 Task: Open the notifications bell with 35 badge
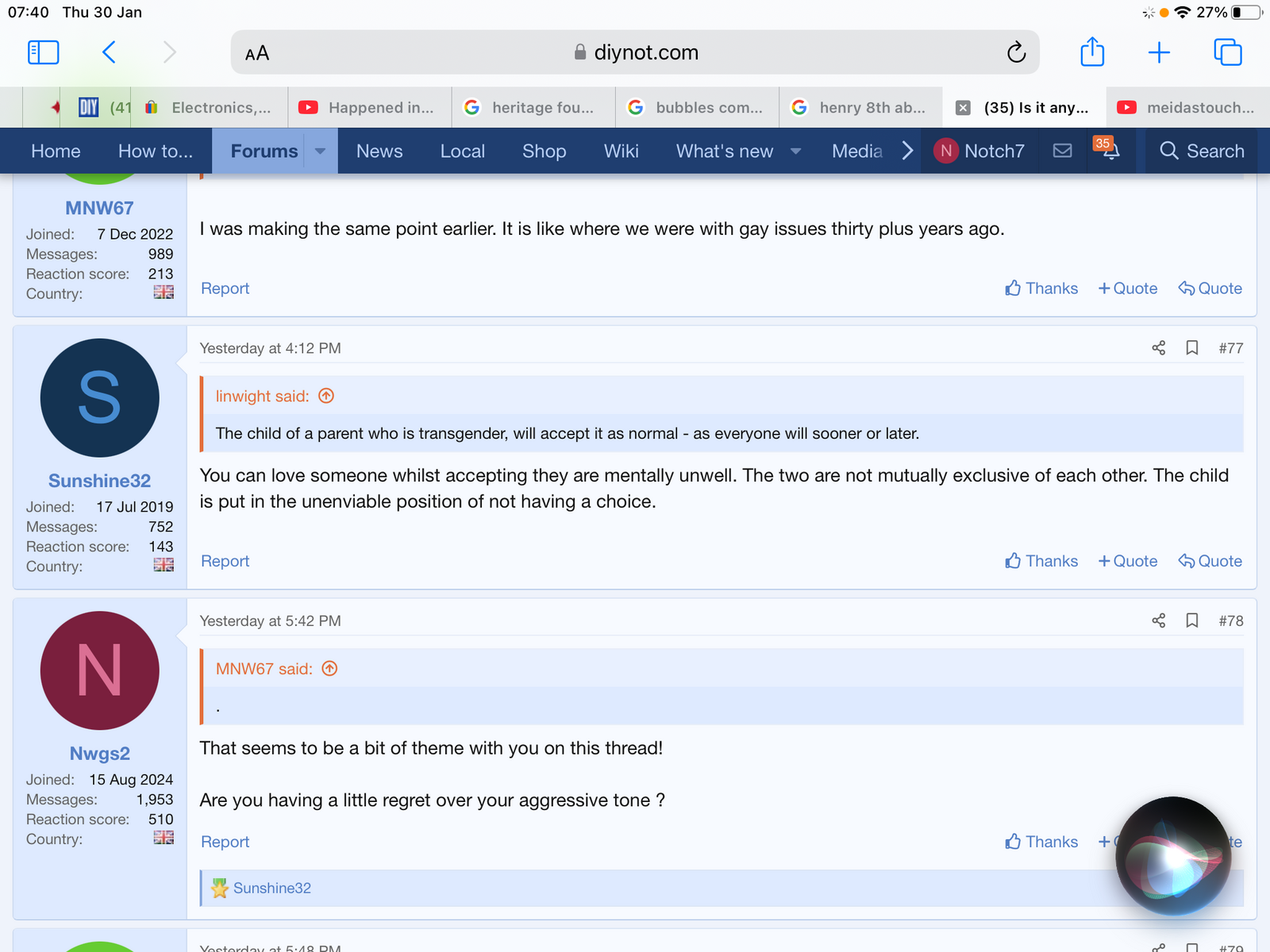click(x=1110, y=151)
